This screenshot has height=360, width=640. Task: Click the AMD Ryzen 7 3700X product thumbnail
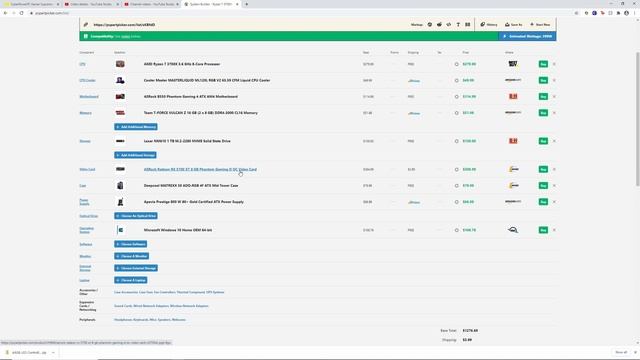pyautogui.click(x=120, y=64)
